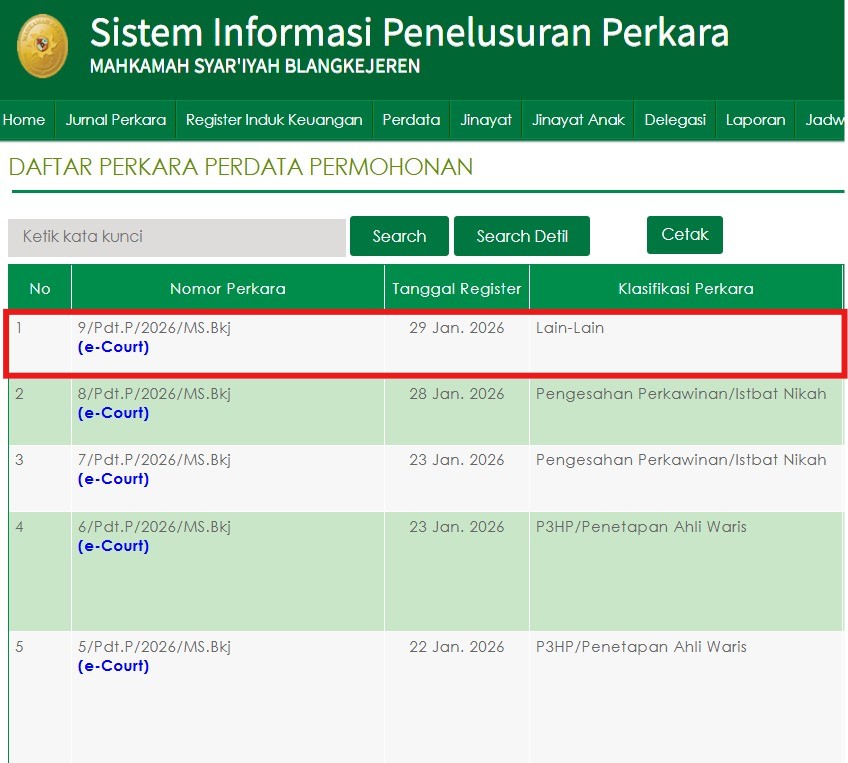Click the Nomor Perkara column header
The height and width of the screenshot is (763, 848).
pos(227,289)
